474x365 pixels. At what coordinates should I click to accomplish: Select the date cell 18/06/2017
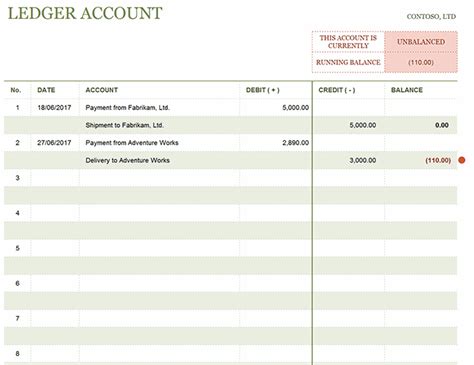click(x=55, y=108)
